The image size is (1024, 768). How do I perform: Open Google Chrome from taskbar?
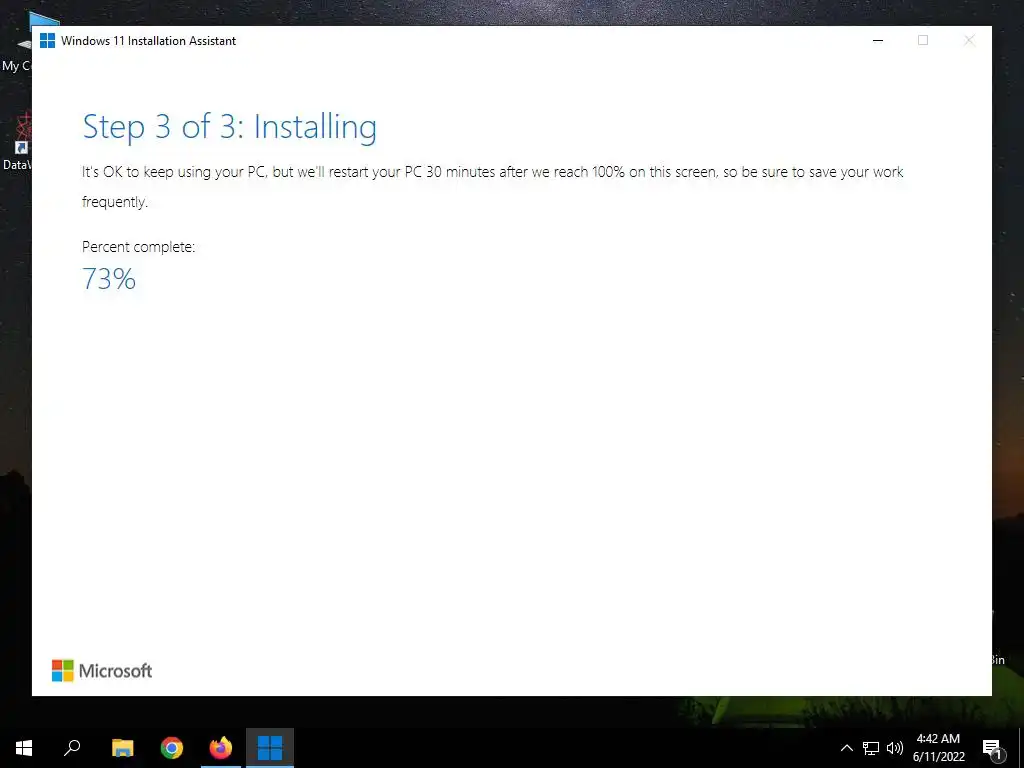[172, 748]
